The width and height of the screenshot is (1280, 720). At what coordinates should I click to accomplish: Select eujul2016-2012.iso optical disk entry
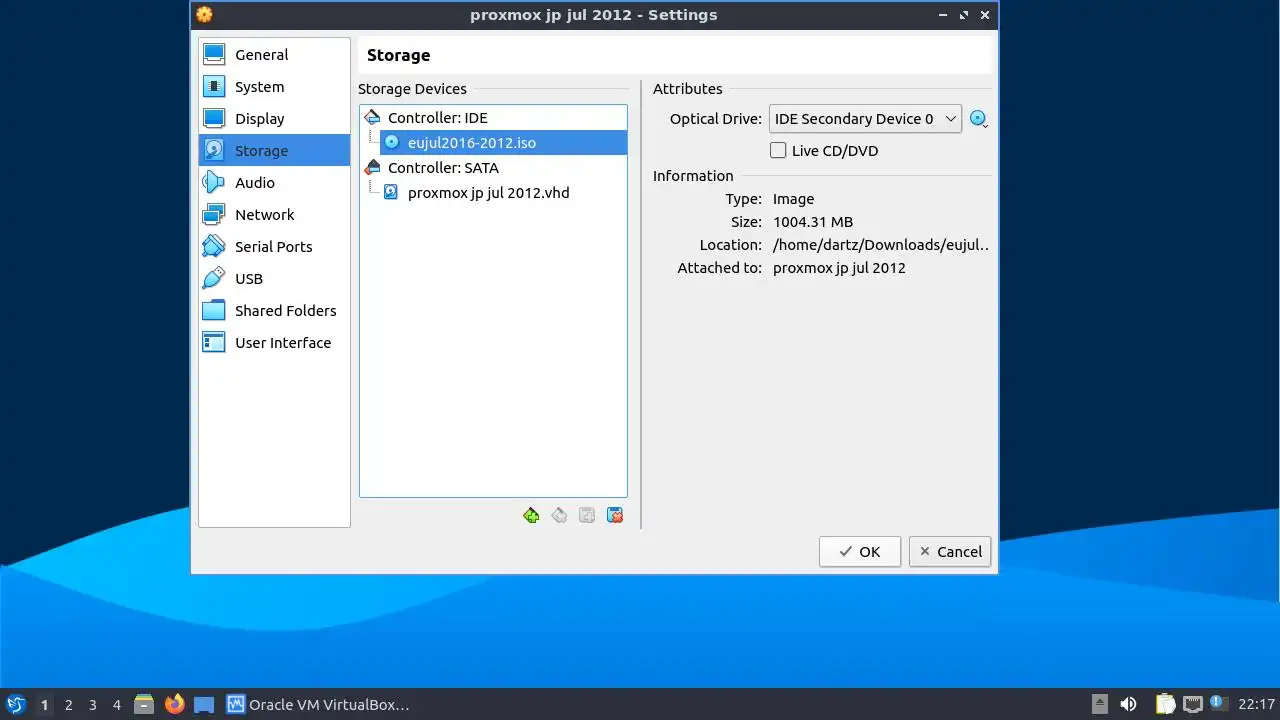coord(493,143)
